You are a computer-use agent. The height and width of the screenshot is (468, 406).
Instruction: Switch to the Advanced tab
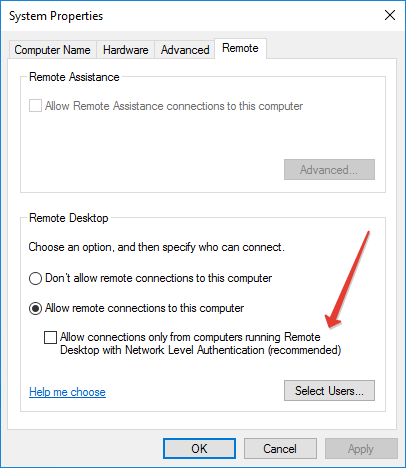(185, 50)
